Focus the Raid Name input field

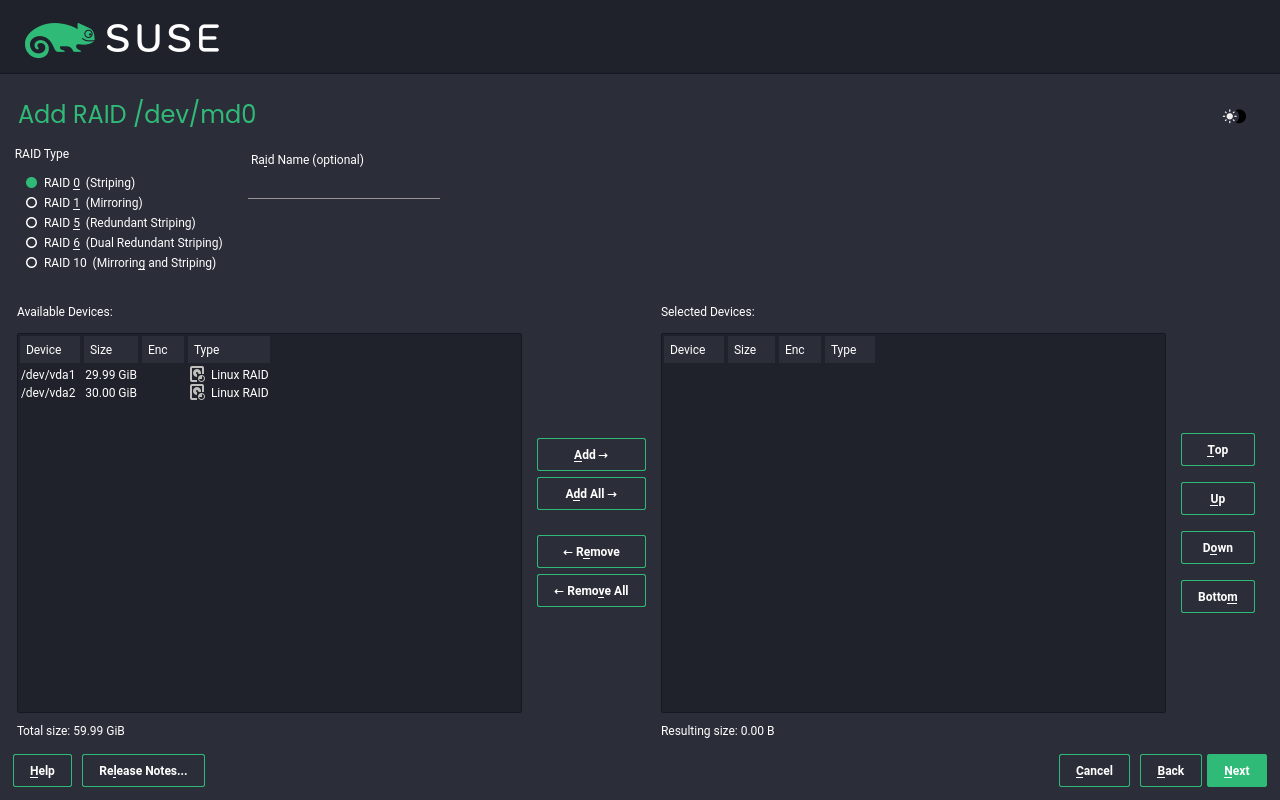pyautogui.click(x=343, y=186)
